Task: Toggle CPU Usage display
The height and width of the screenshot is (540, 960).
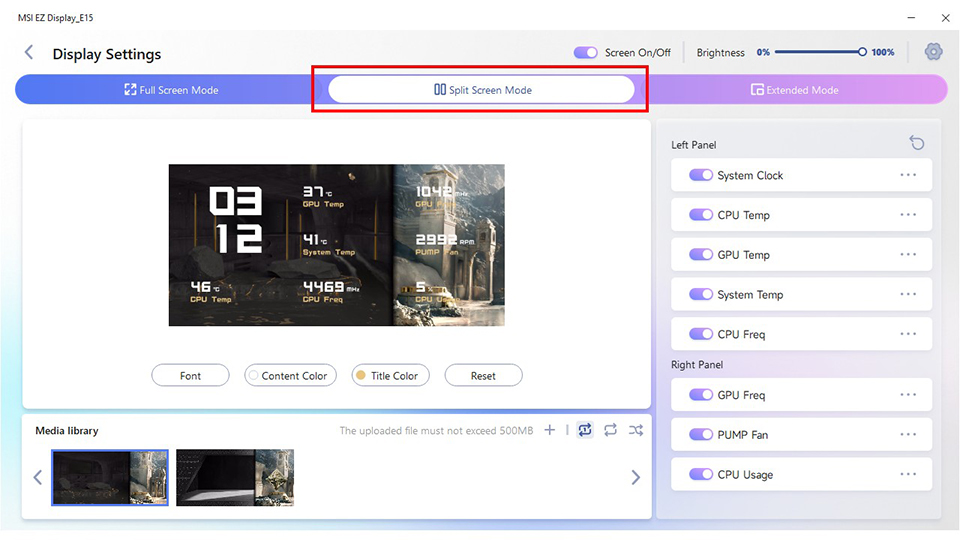Action: [x=701, y=474]
